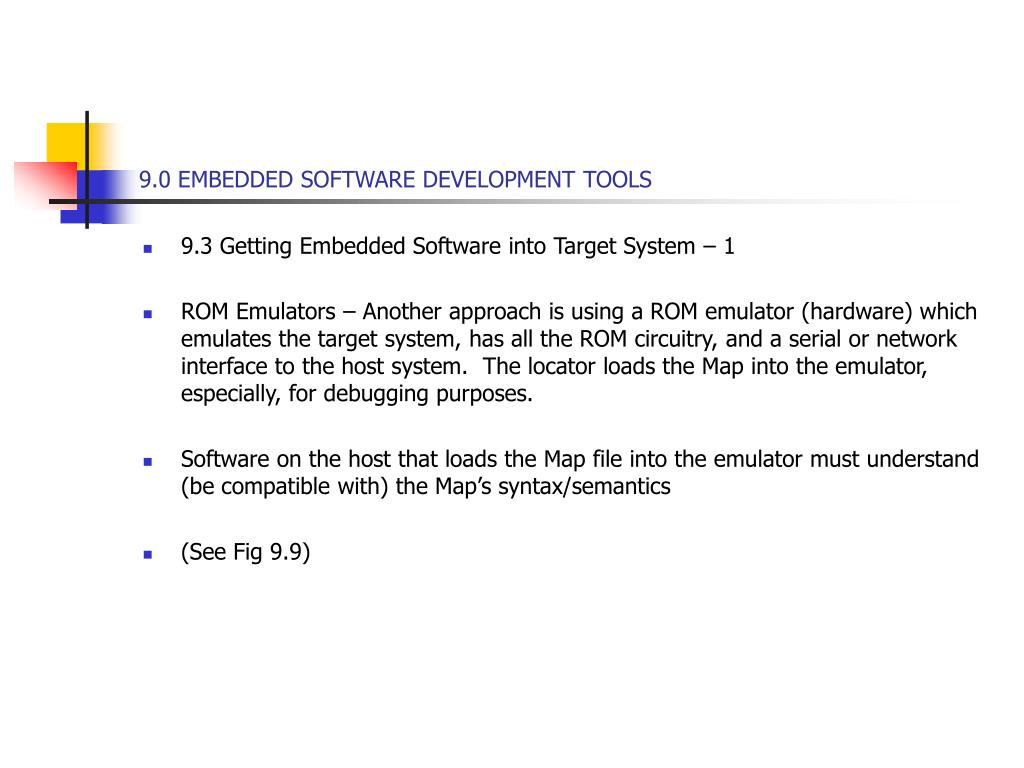Image resolution: width=1024 pixels, height=768 pixels.
Task: Click the slide title '9.0 EMBEDDED SOFTWARE DEVELOPMENT TOOLS'
Action: (x=395, y=180)
